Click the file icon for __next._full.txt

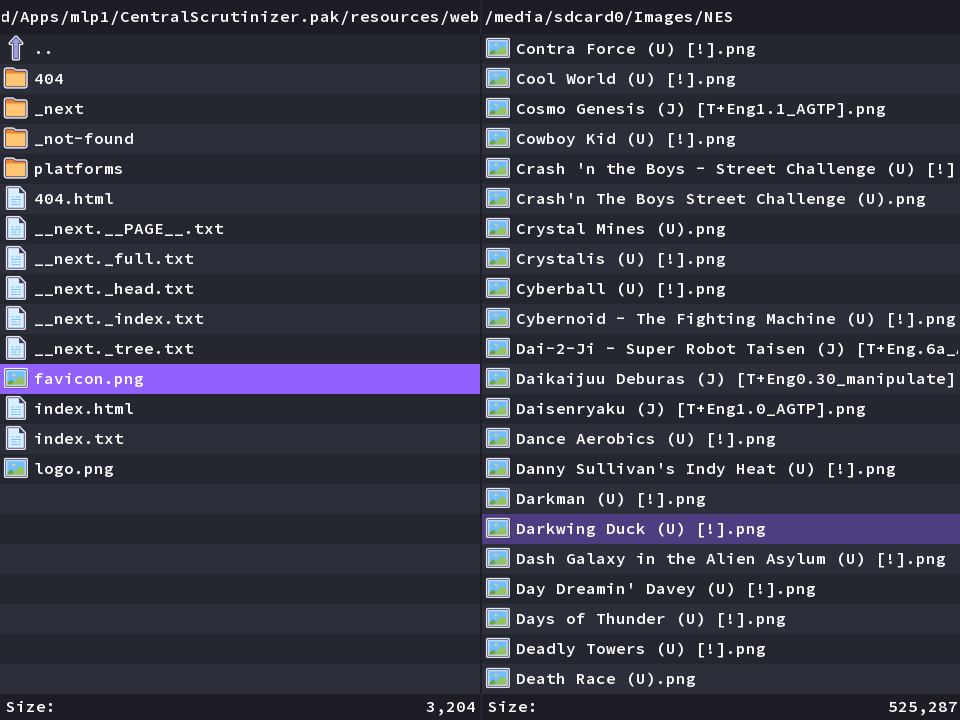click(16, 258)
